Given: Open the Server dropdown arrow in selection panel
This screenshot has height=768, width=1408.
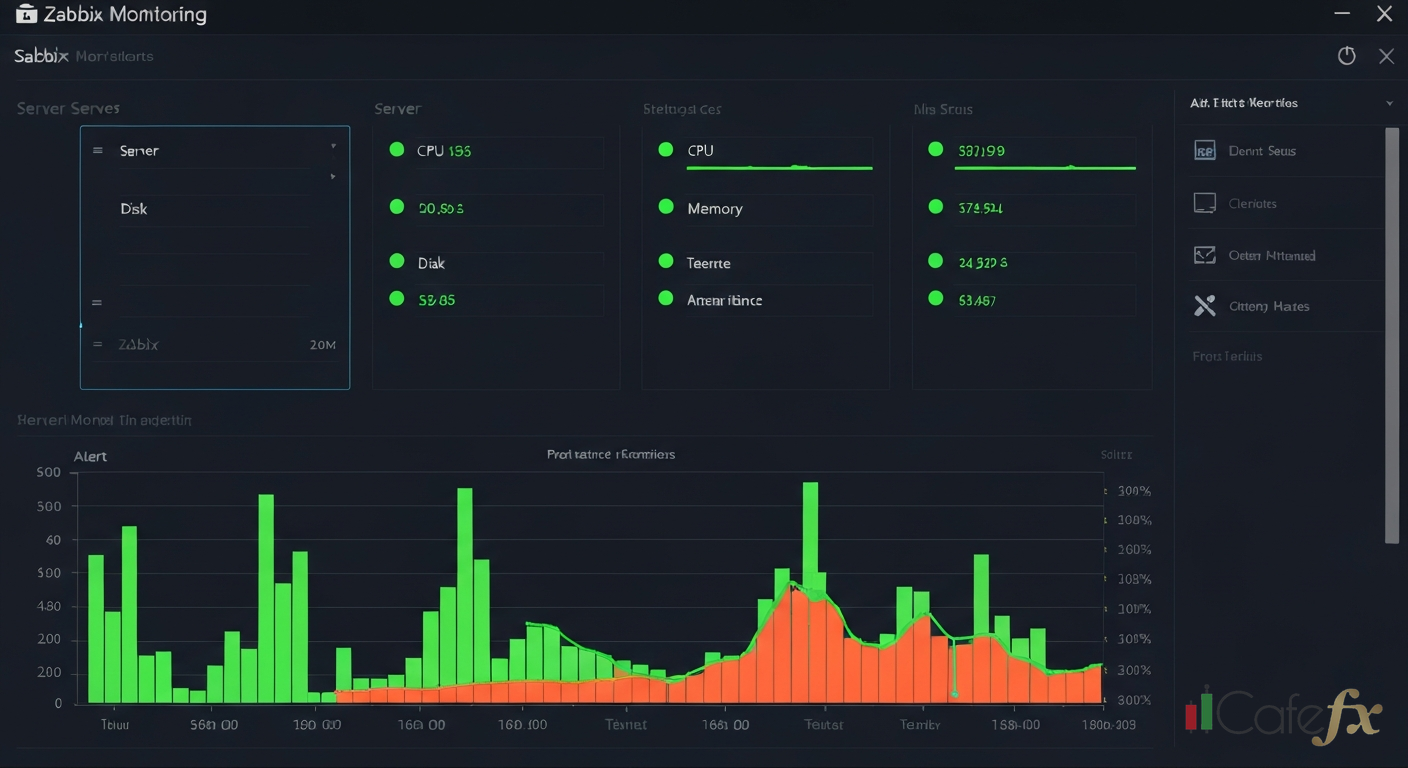Looking at the screenshot, I should click(333, 145).
